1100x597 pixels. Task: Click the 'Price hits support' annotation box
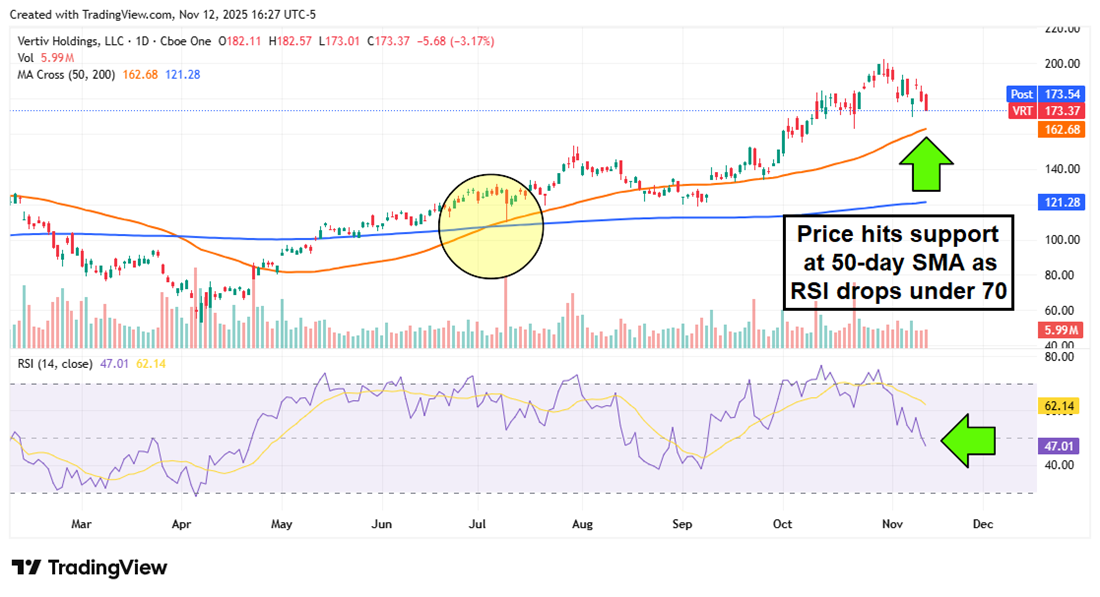point(896,262)
